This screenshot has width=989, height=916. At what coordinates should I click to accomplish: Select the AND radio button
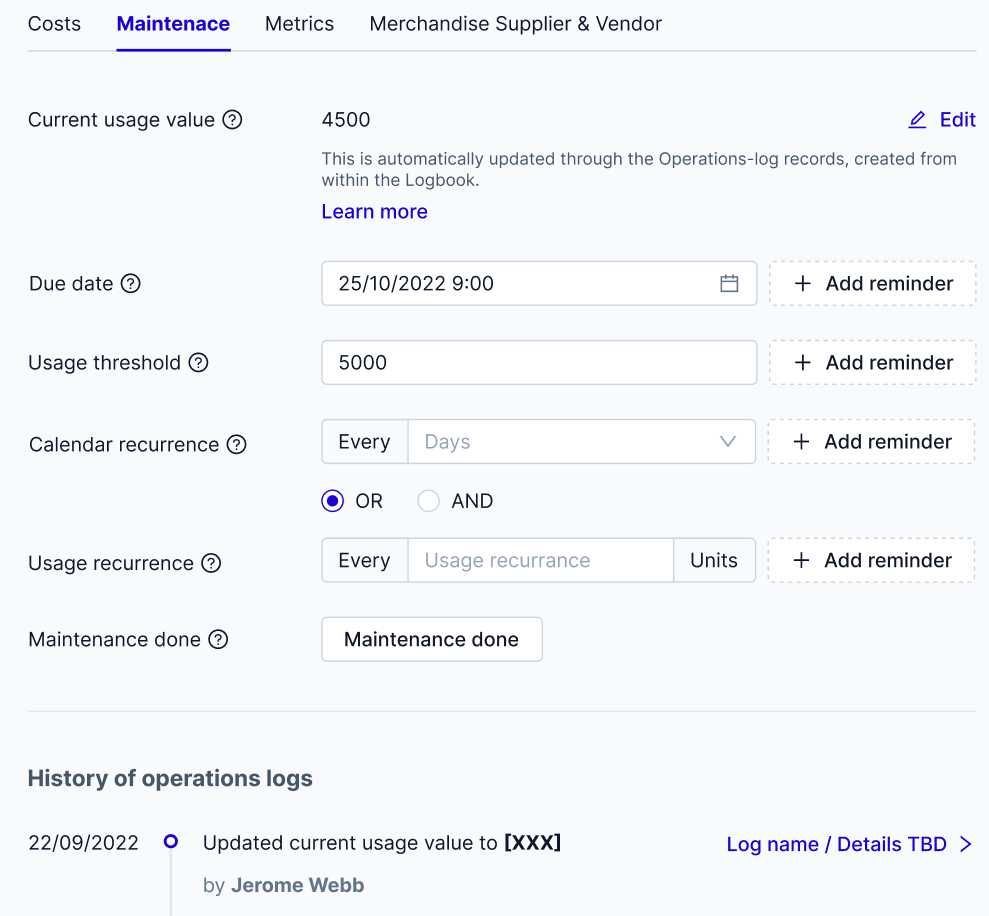coord(429,501)
